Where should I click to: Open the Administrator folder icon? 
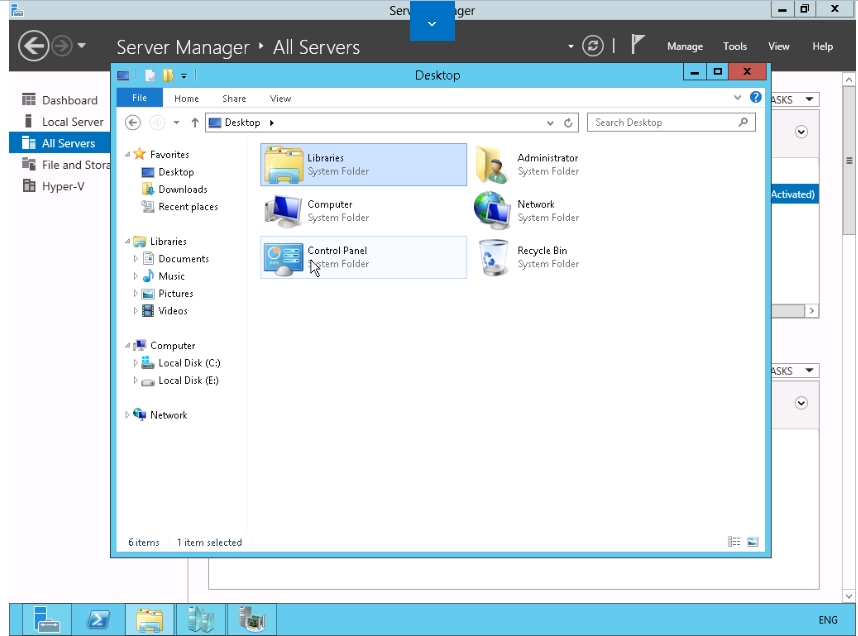[x=492, y=164]
